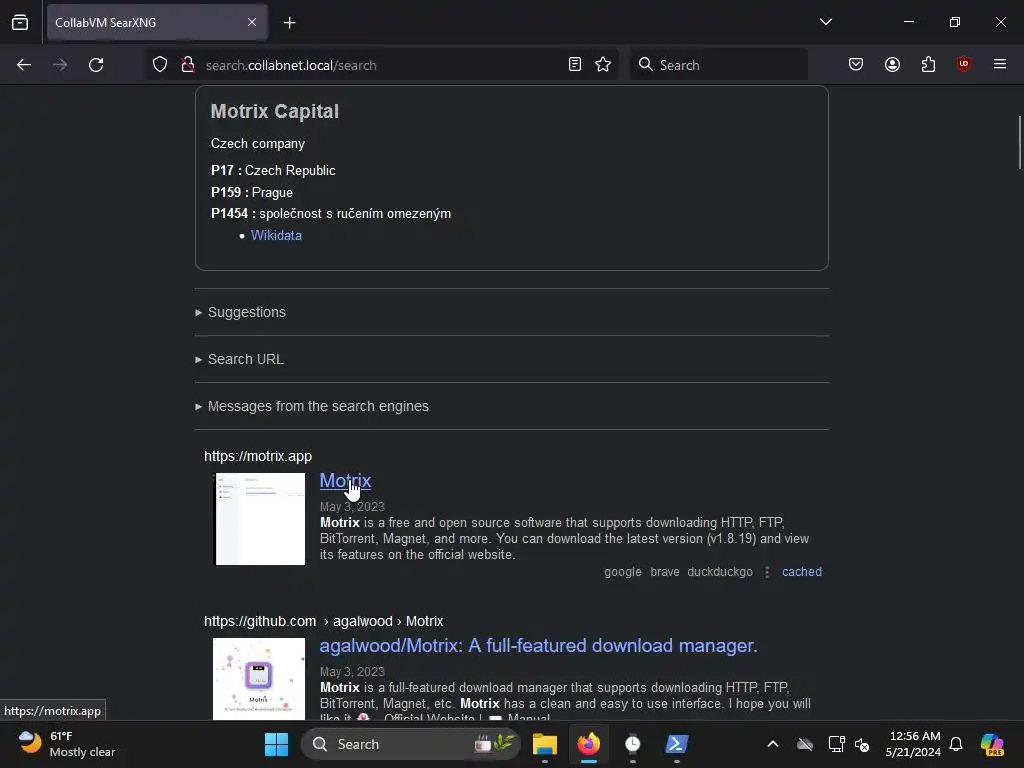Screen dimensions: 1024x768
Task: Open Extensions puzzle icon
Action: pyautogui.click(x=928, y=64)
